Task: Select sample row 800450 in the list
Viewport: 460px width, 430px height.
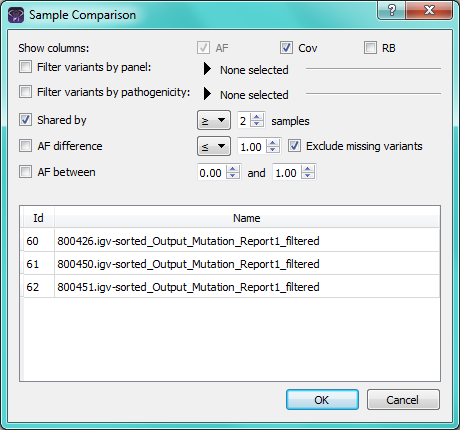Action: [x=231, y=264]
